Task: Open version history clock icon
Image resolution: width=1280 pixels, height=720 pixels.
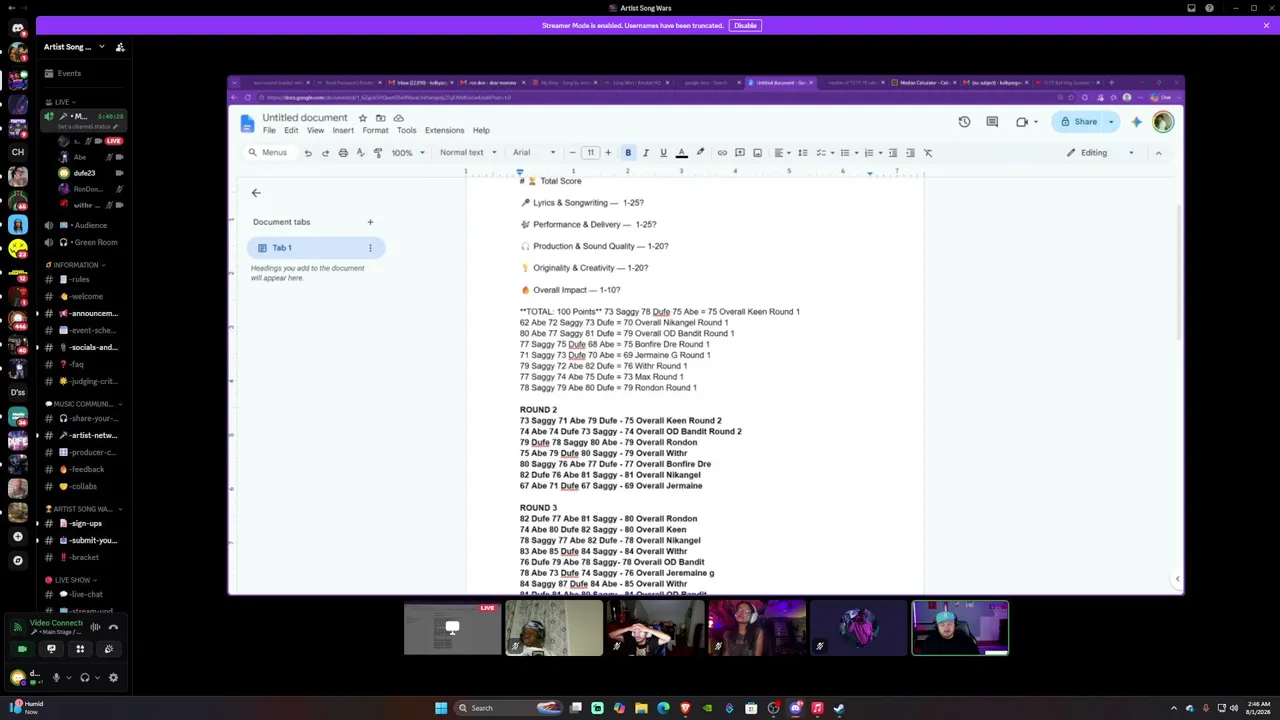Action: point(964,122)
